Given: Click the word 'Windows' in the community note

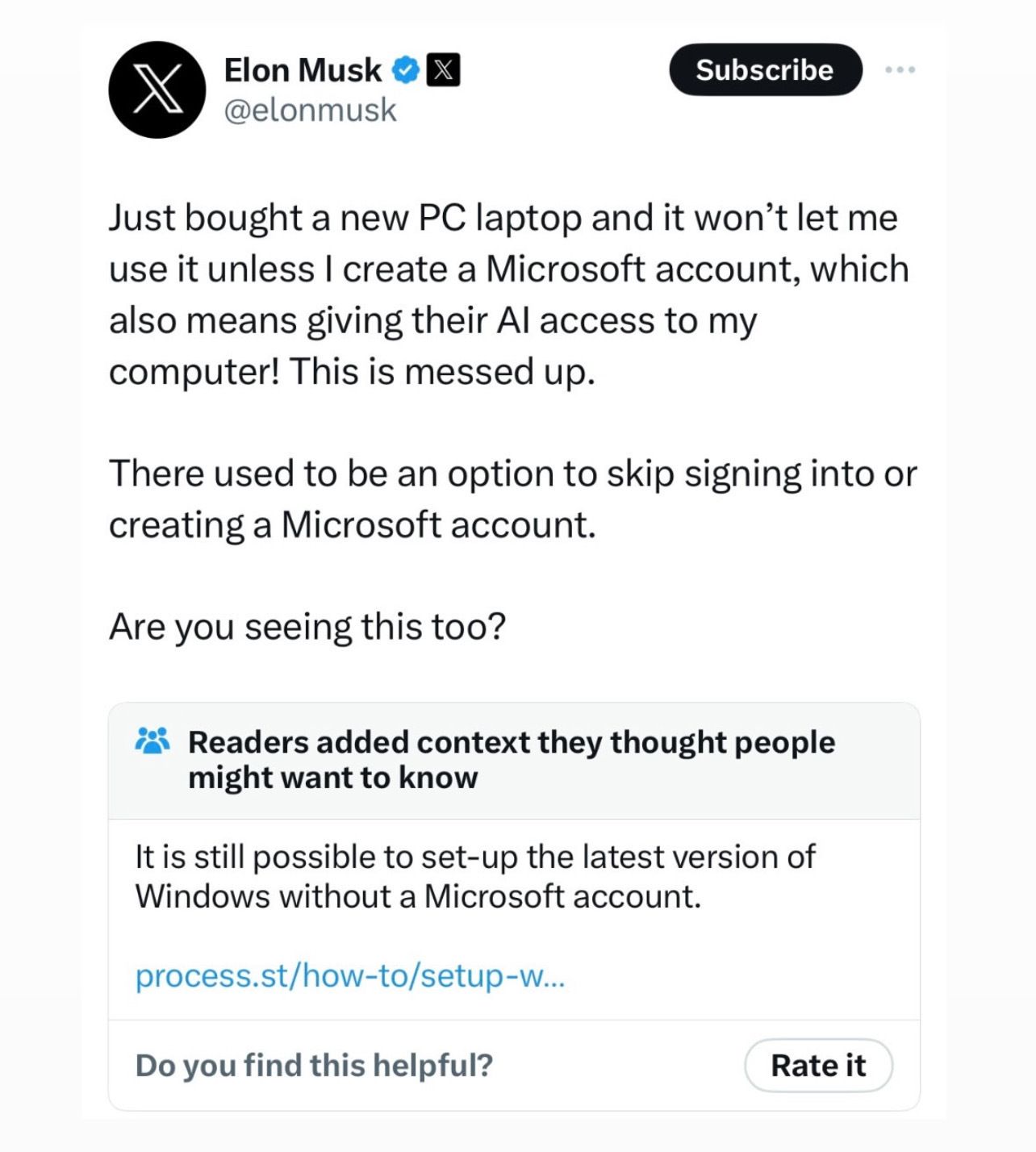Looking at the screenshot, I should pos(202,896).
